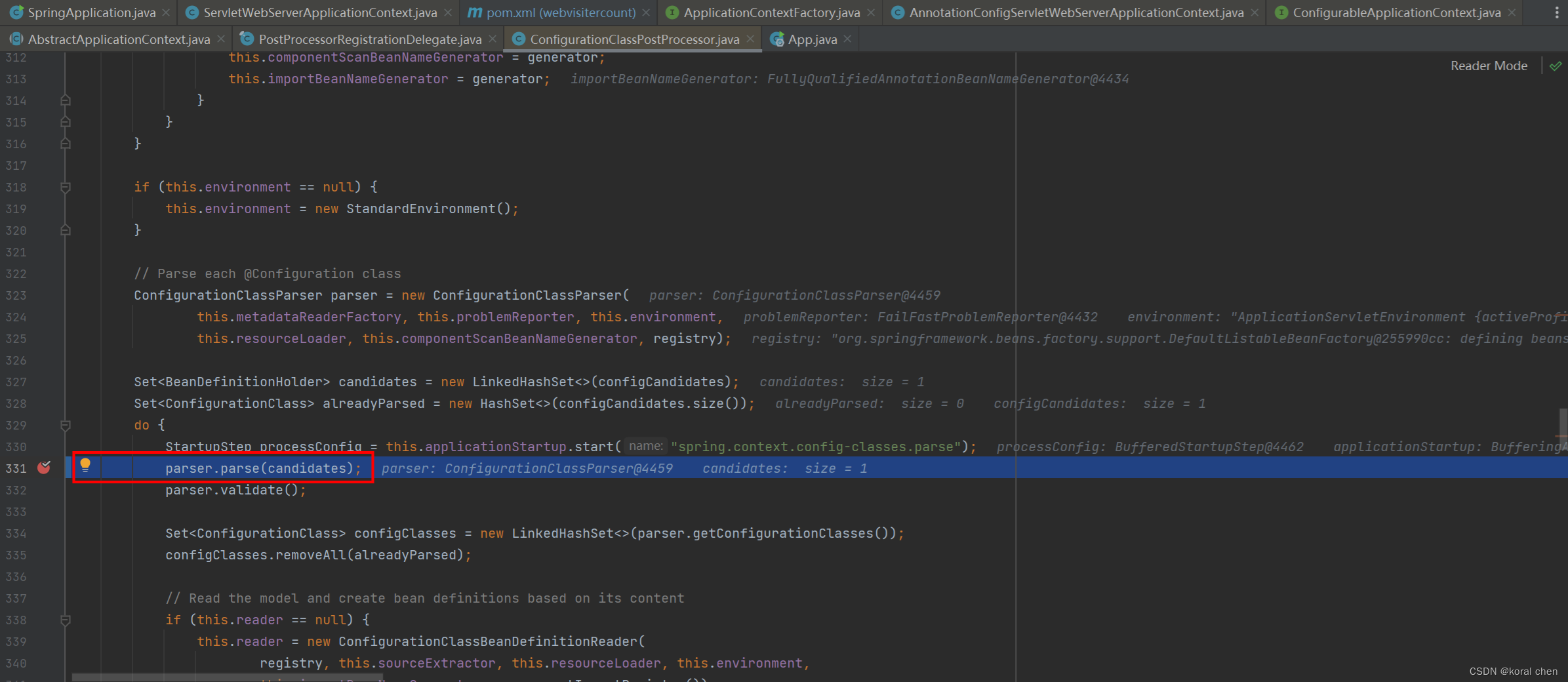Open the inspections checkmark widget near Reader Mode
Viewport: 1568px width, 682px height.
click(x=1556, y=66)
